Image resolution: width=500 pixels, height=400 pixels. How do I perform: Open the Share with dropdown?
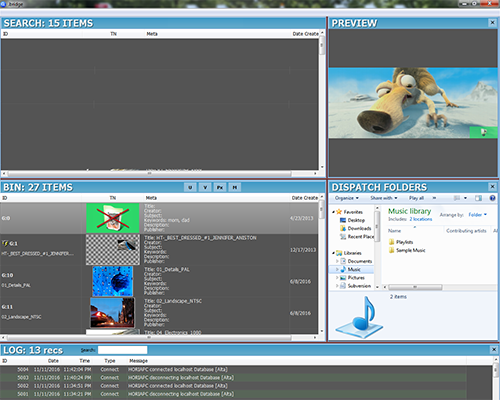click(384, 198)
